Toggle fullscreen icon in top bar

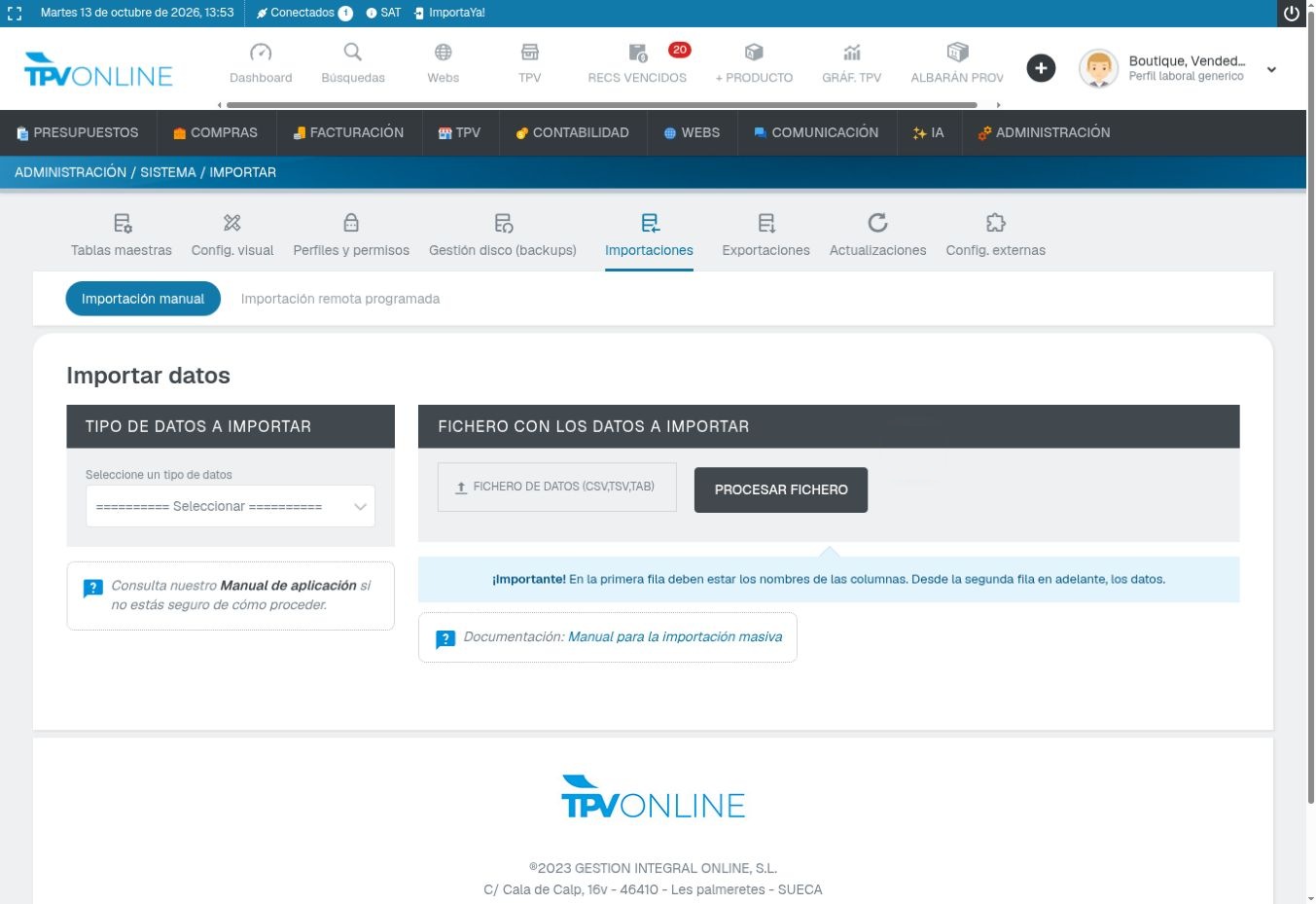point(15,14)
